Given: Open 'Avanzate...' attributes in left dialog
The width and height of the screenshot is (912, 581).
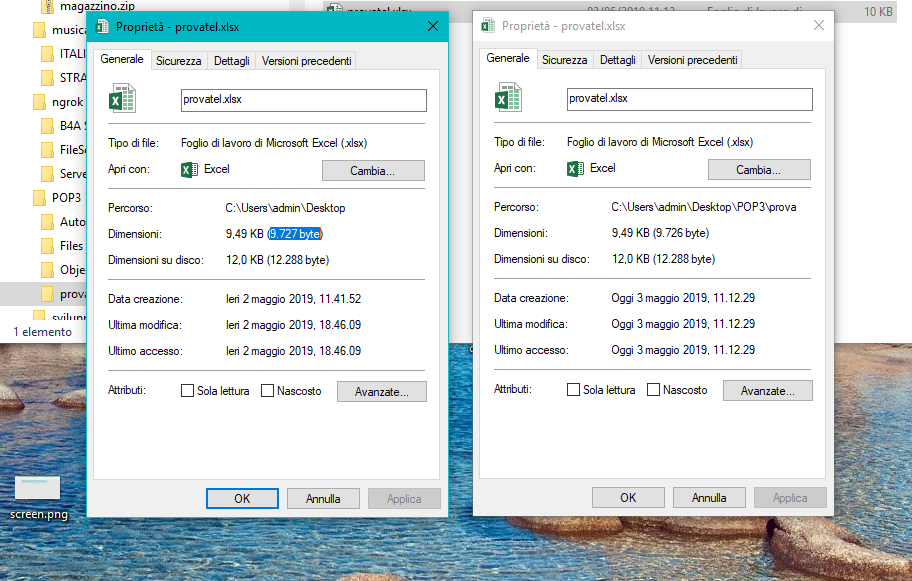Looking at the screenshot, I should click(382, 391).
